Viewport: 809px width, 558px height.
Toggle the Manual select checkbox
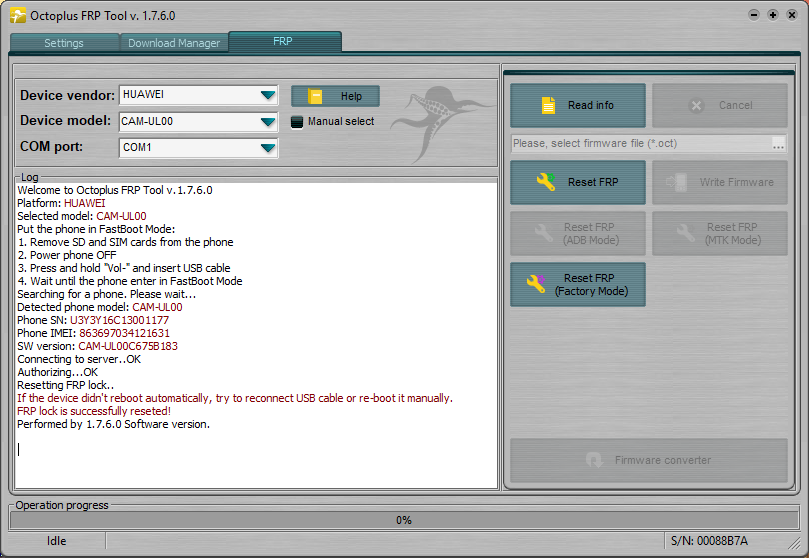(297, 122)
